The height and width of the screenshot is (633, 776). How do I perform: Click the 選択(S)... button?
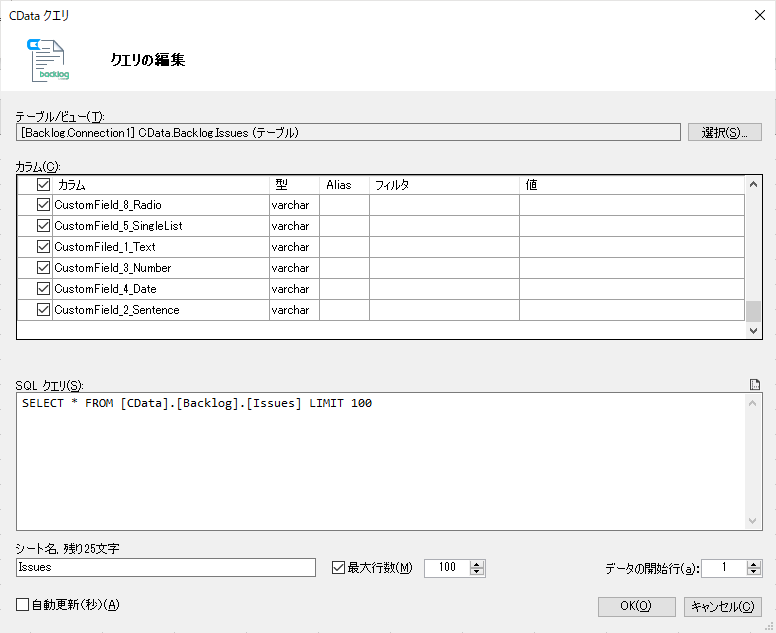coord(725,132)
